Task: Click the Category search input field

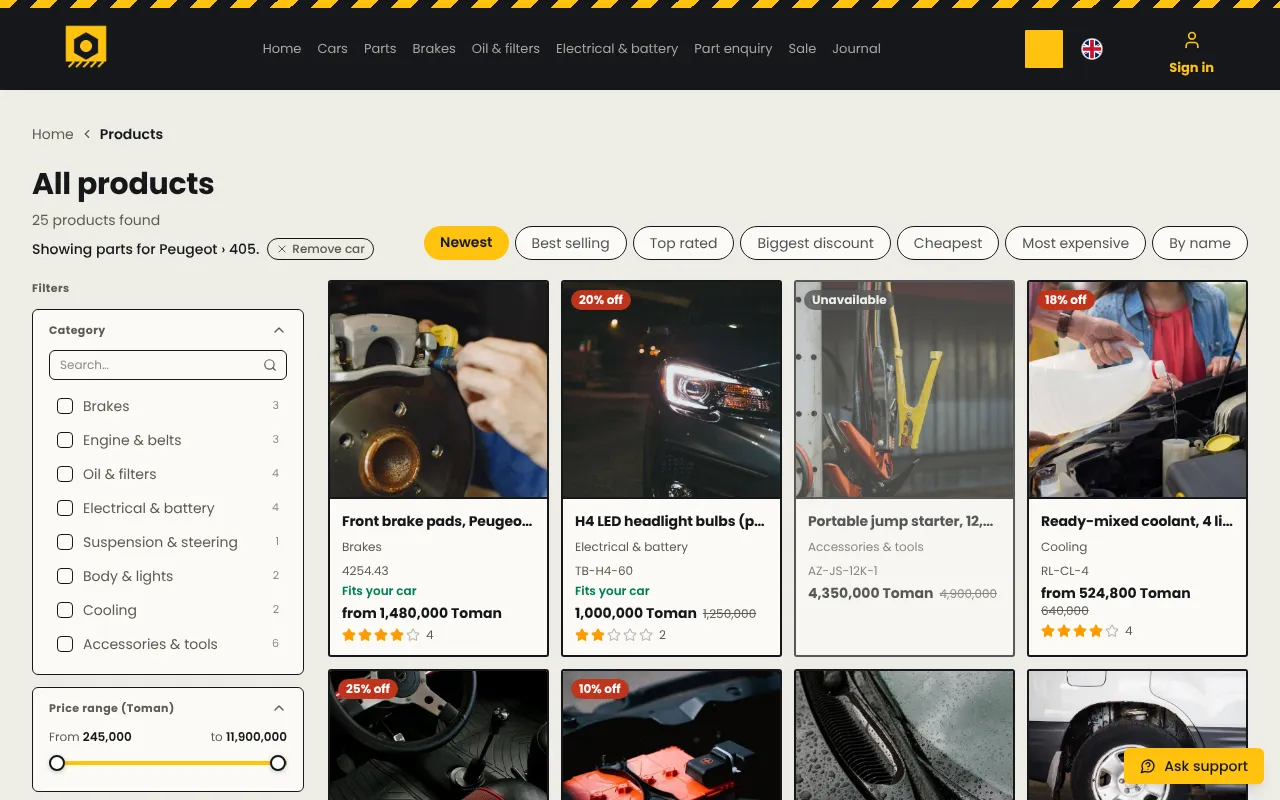Action: click(168, 365)
